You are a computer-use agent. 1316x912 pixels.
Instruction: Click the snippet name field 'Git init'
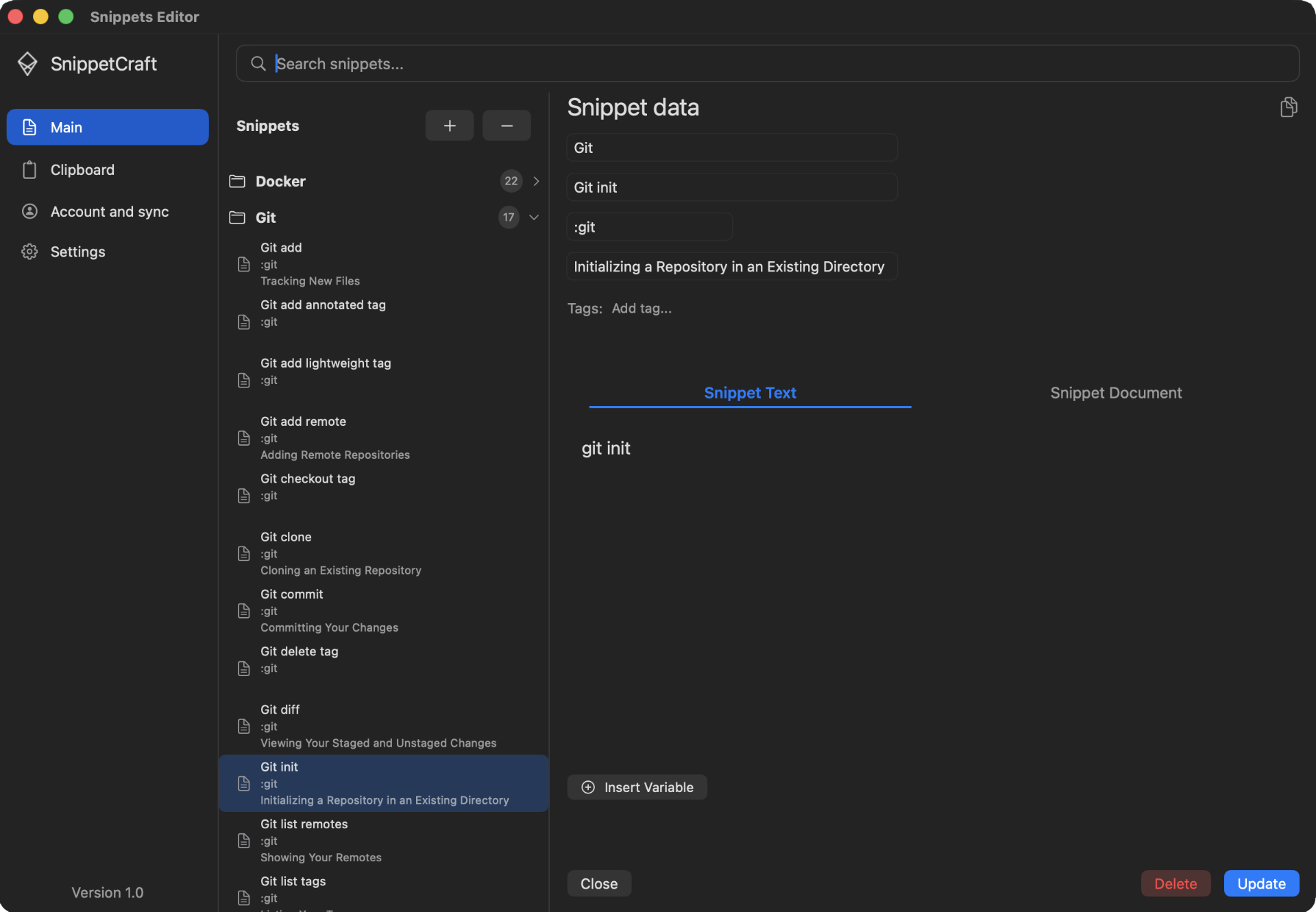tap(732, 187)
